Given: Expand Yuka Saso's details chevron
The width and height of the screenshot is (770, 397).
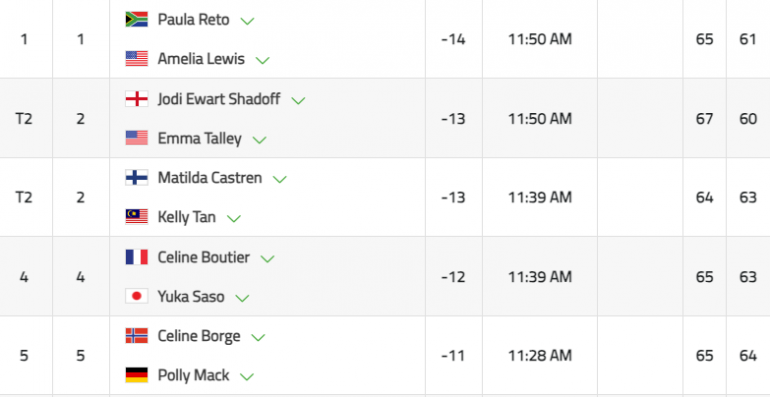Looking at the screenshot, I should pos(243,298).
